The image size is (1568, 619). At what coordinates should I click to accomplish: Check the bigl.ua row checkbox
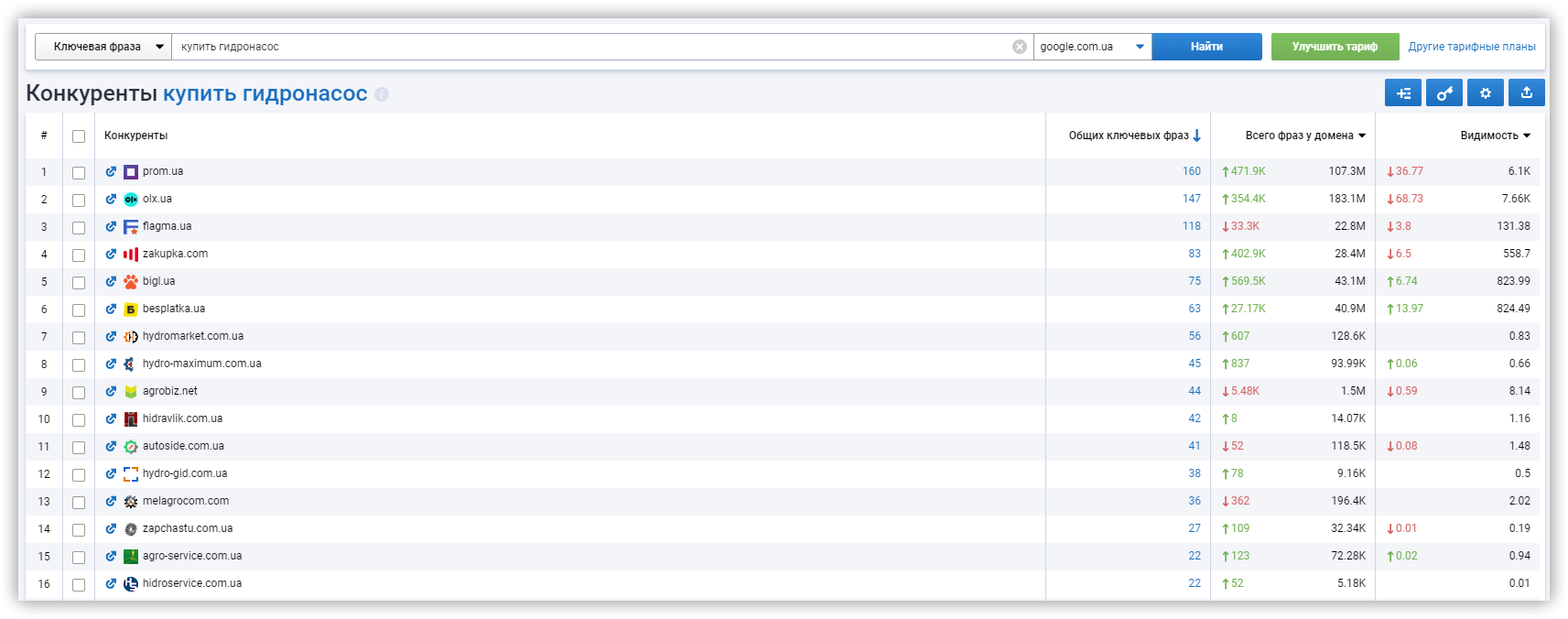coord(79,283)
